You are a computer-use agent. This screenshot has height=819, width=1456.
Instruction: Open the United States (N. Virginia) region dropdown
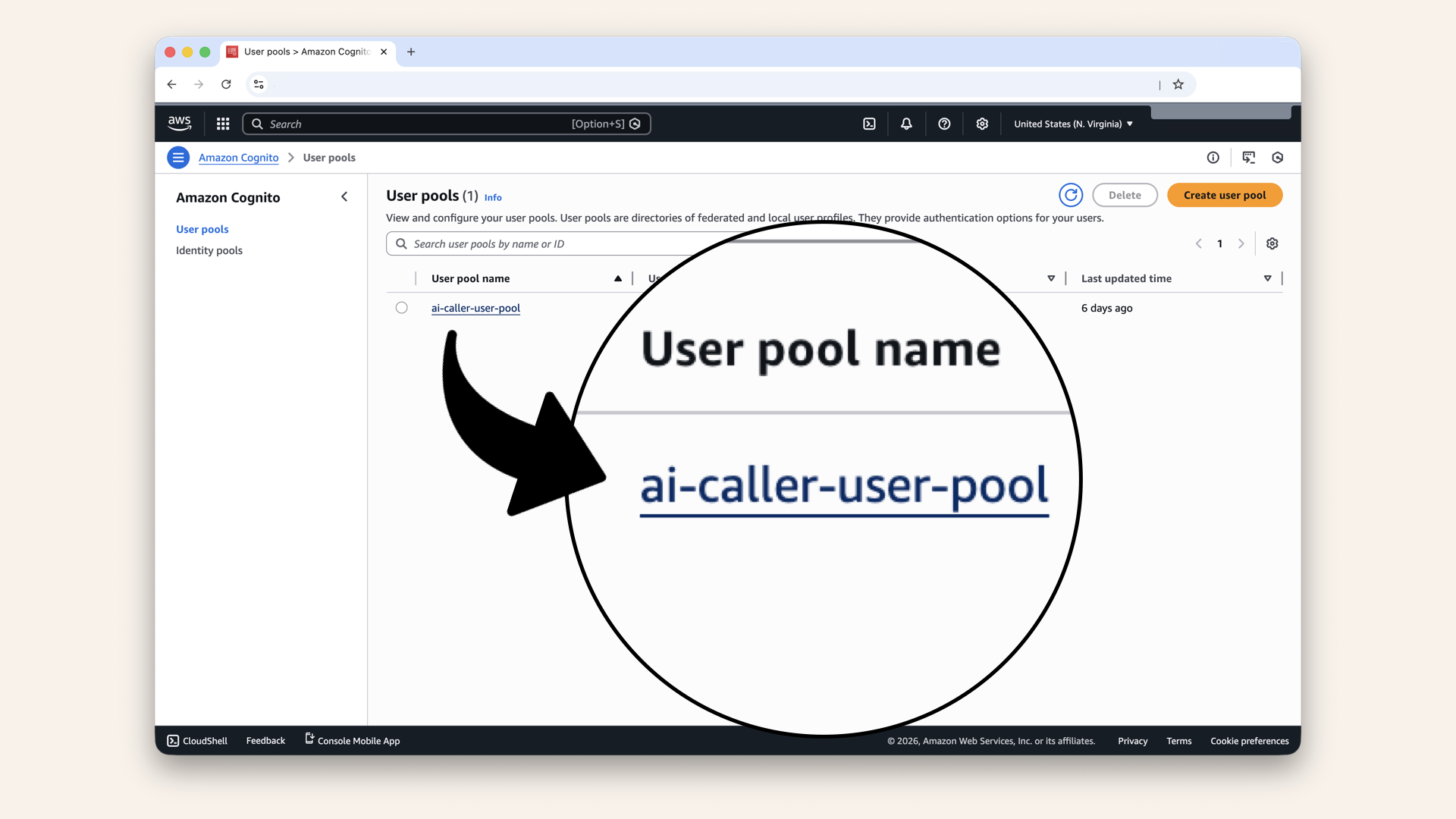1072,123
